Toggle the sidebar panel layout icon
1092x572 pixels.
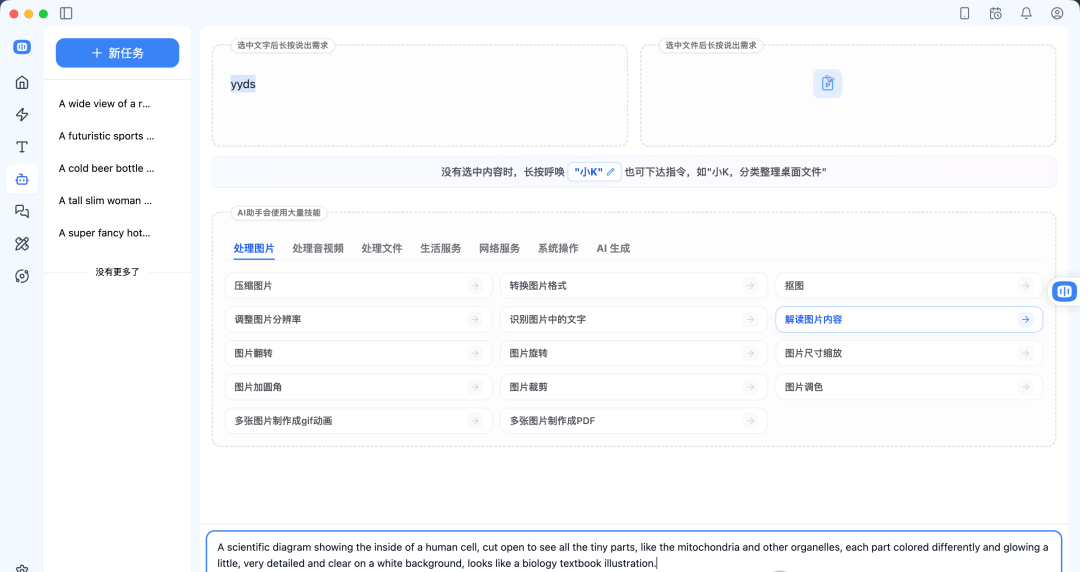[x=66, y=13]
